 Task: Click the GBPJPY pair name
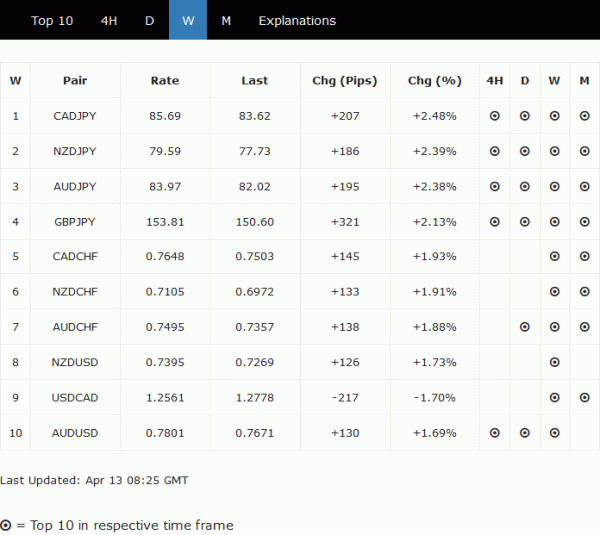74,221
